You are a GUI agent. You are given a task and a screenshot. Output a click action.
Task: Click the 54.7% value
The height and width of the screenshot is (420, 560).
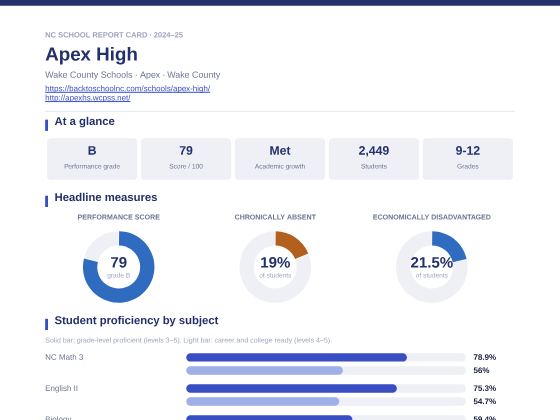point(484,401)
